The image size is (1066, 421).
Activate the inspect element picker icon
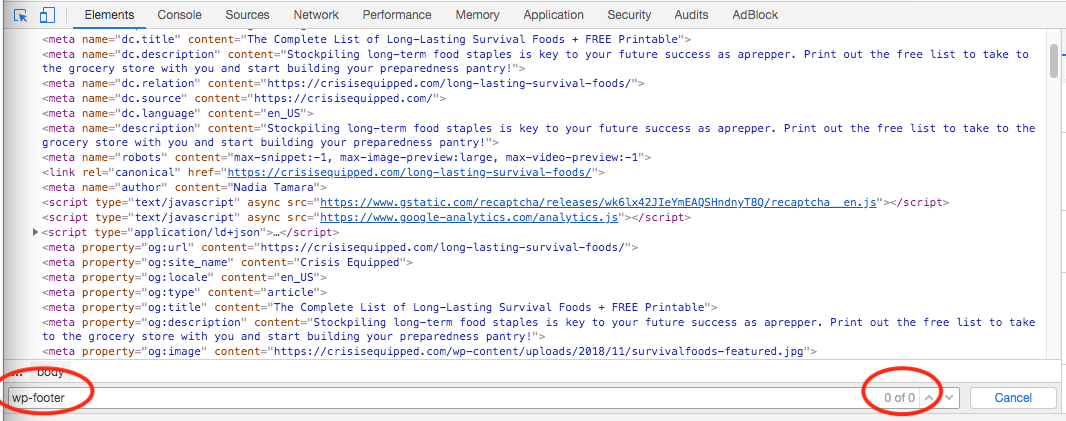pyautogui.click(x=21, y=15)
